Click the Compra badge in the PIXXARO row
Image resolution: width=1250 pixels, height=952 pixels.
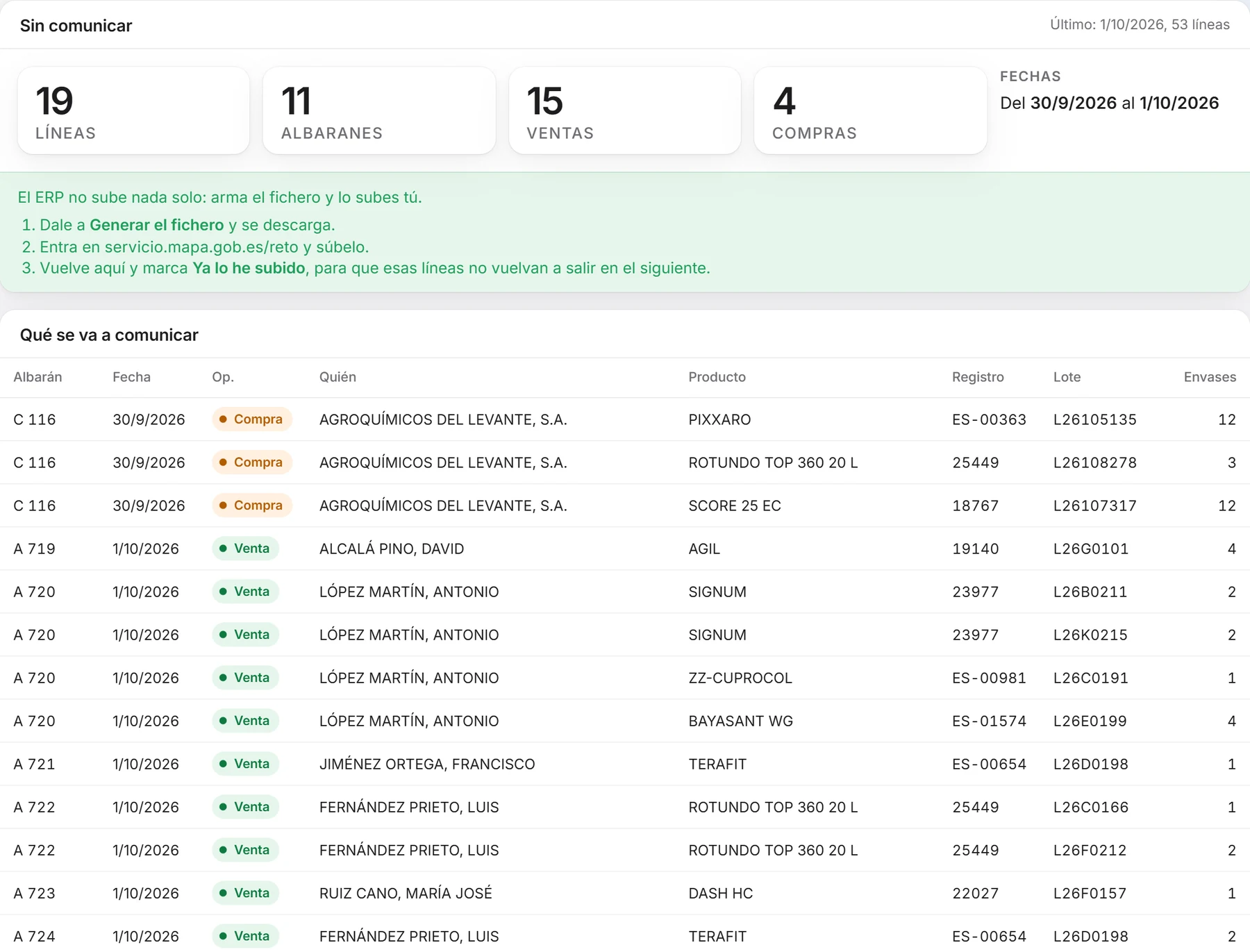pyautogui.click(x=251, y=419)
